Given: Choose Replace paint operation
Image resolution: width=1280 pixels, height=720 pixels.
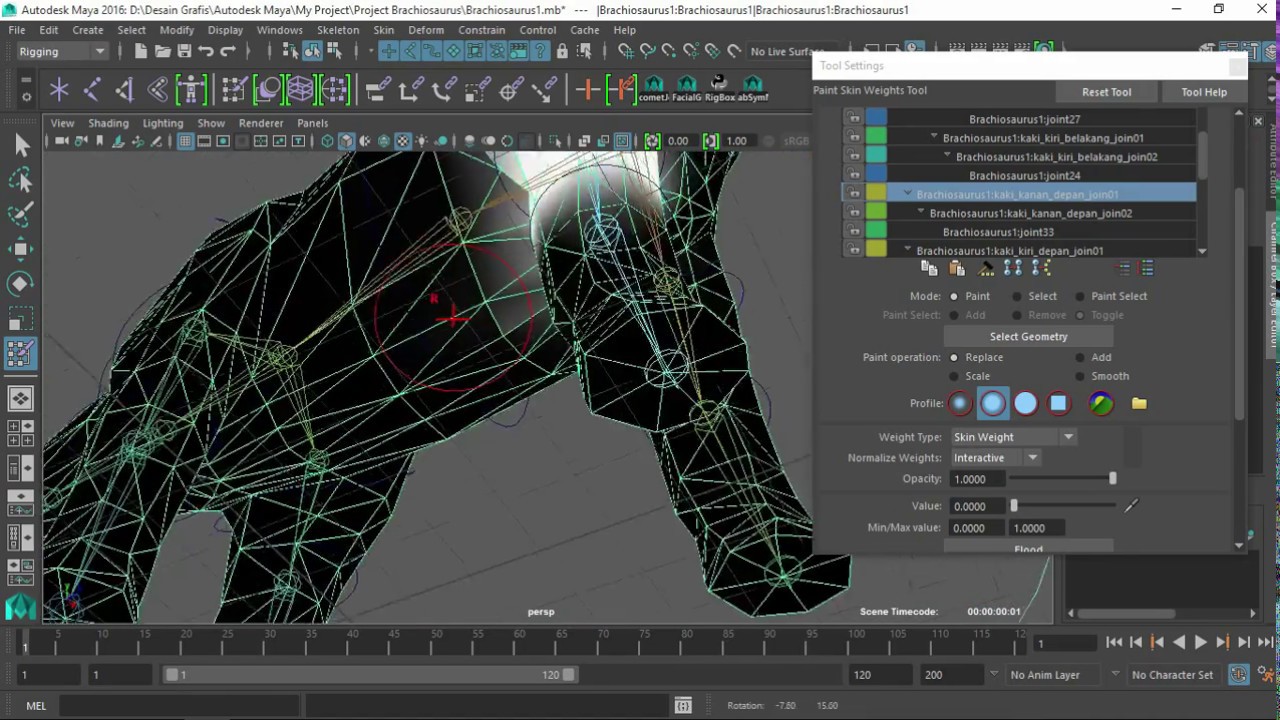Looking at the screenshot, I should tap(954, 357).
